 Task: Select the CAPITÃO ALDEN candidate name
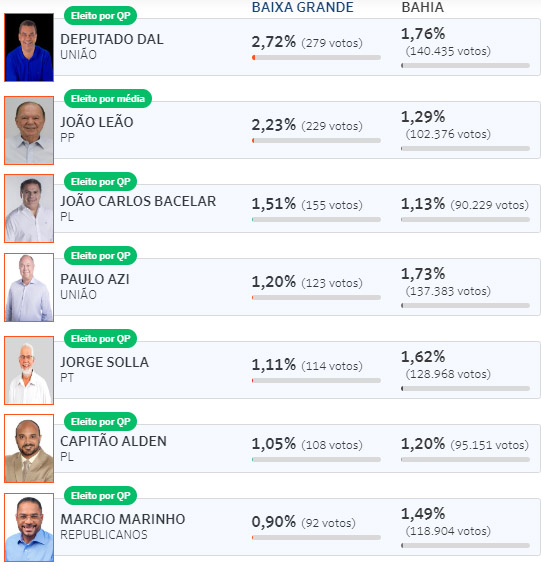114,441
